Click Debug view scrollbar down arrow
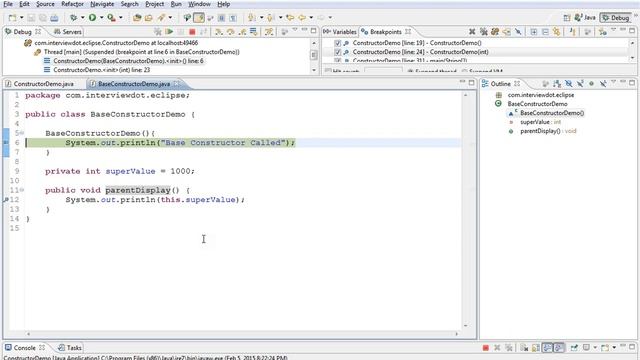640x360 pixels. pos(313,70)
